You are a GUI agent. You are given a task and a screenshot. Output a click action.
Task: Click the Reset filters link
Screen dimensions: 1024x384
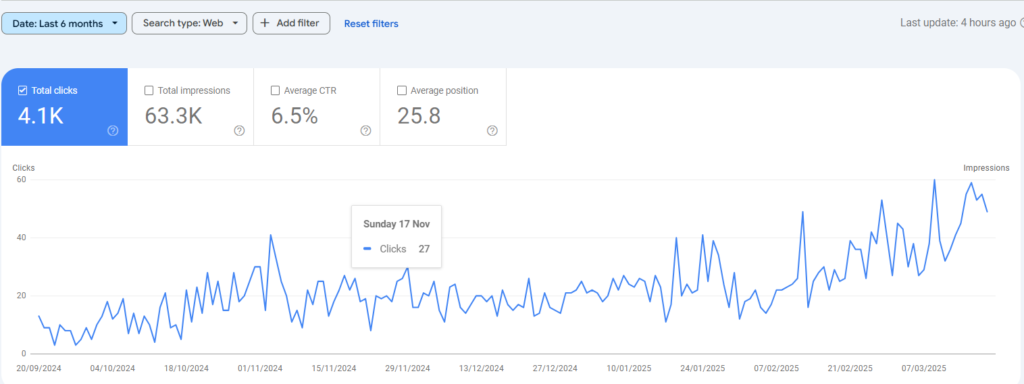click(x=371, y=24)
